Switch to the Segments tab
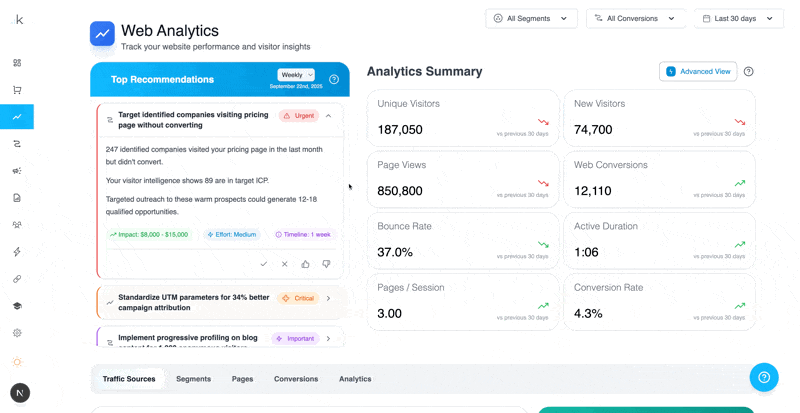The height and width of the screenshot is (413, 800). pos(193,379)
